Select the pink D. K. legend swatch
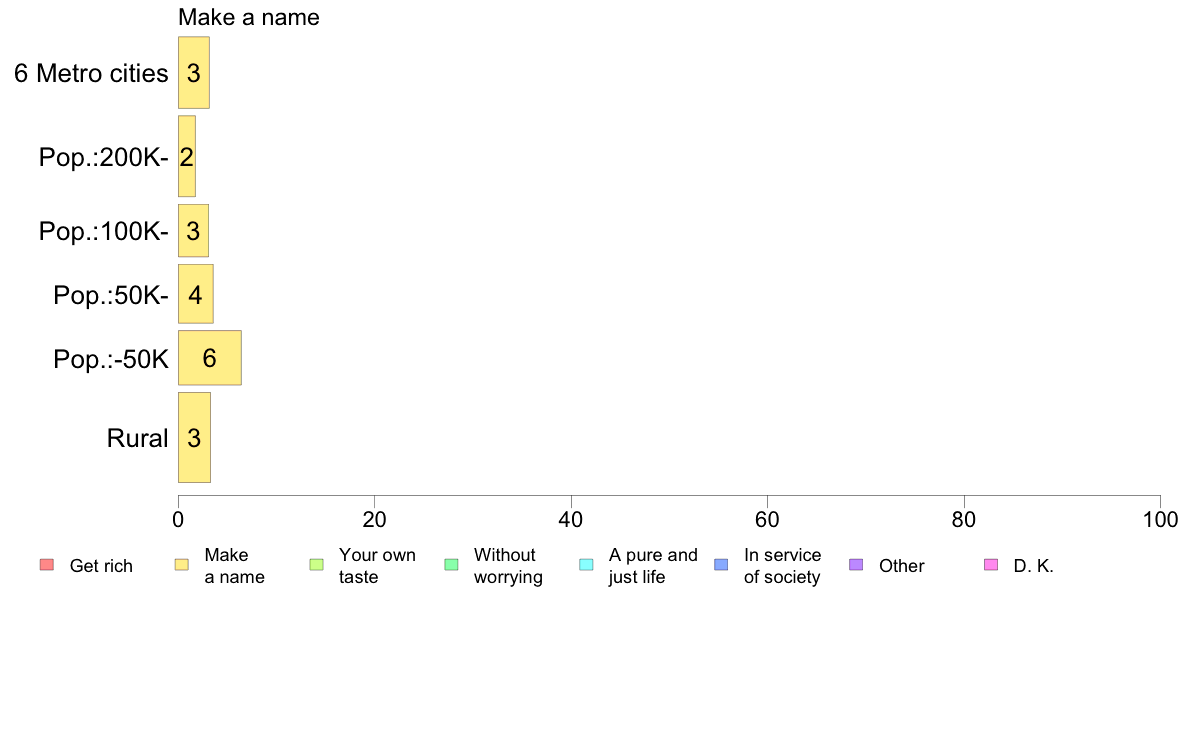Image resolution: width=1188 pixels, height=736 pixels. 991,565
